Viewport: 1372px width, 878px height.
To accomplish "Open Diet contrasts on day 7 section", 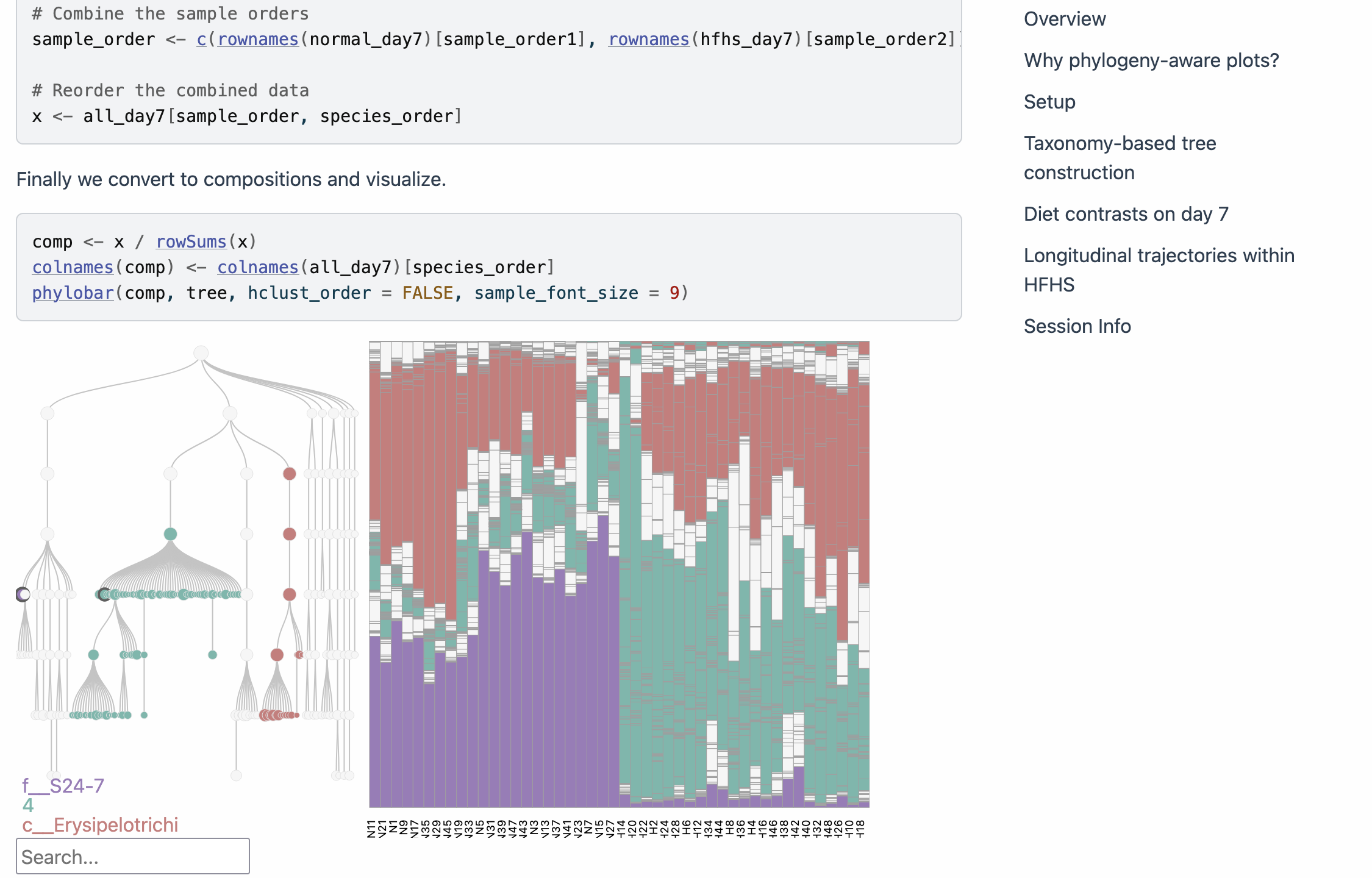I will 1126,214.
